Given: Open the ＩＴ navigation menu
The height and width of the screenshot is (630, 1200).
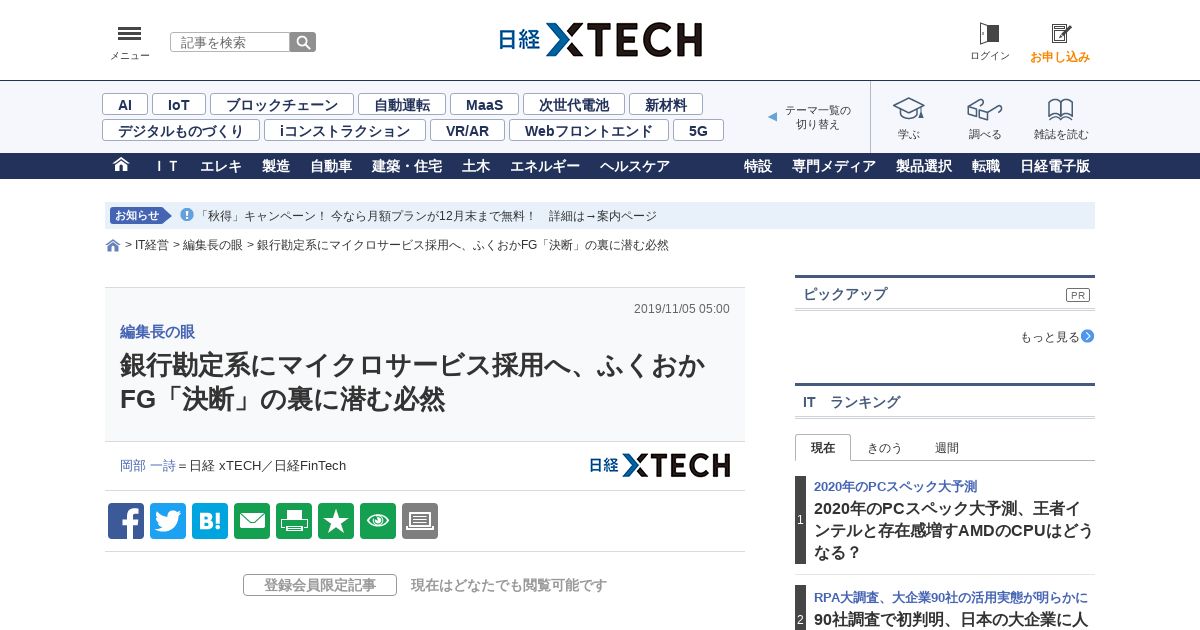Looking at the screenshot, I should coord(166,166).
